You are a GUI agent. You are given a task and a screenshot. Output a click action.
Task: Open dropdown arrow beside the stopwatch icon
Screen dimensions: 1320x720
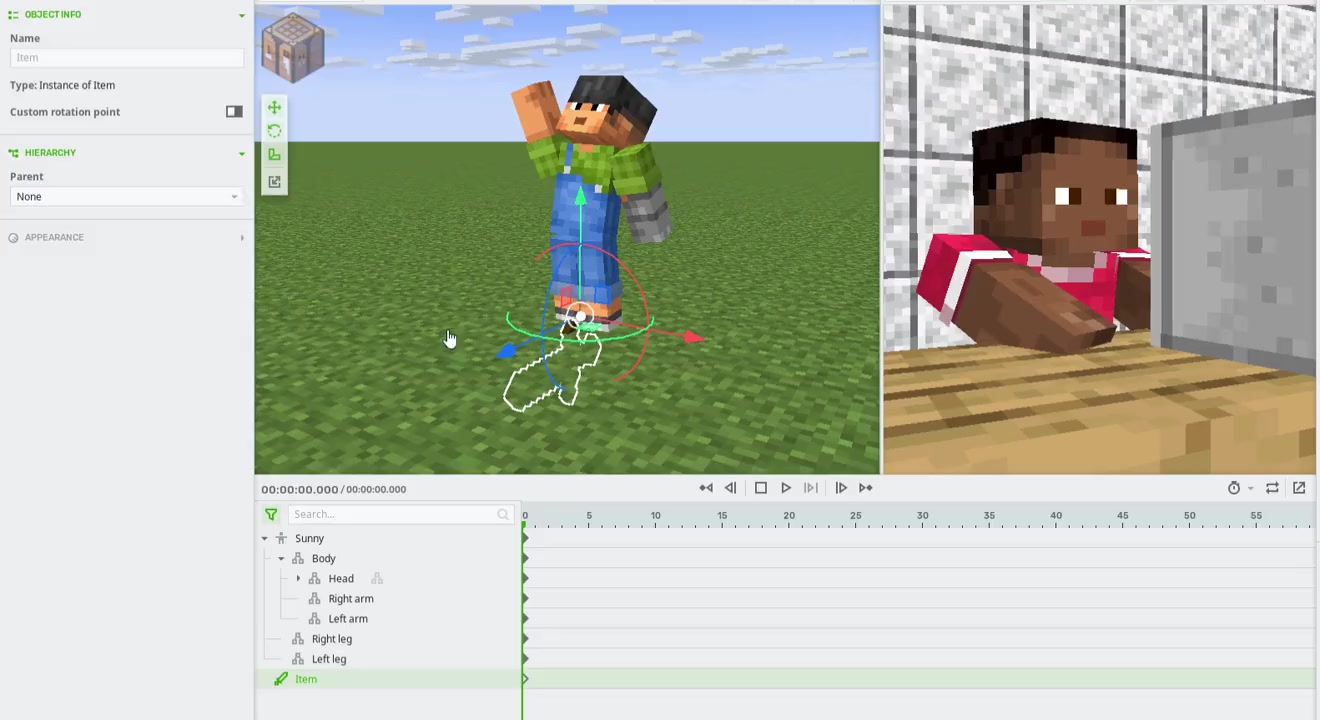[x=1250, y=489]
